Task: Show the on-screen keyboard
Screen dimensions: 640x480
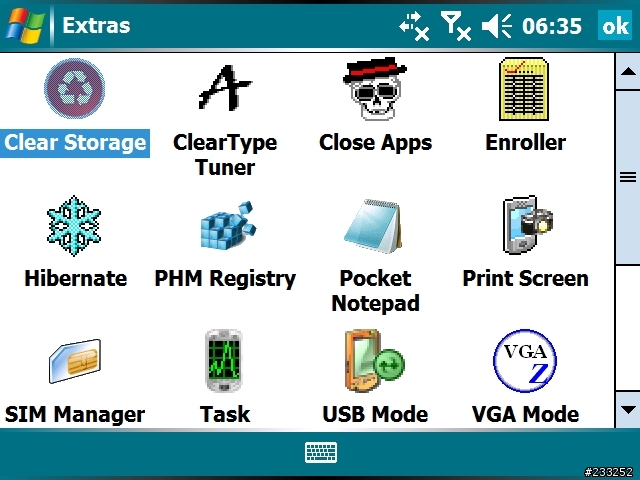Action: click(321, 452)
